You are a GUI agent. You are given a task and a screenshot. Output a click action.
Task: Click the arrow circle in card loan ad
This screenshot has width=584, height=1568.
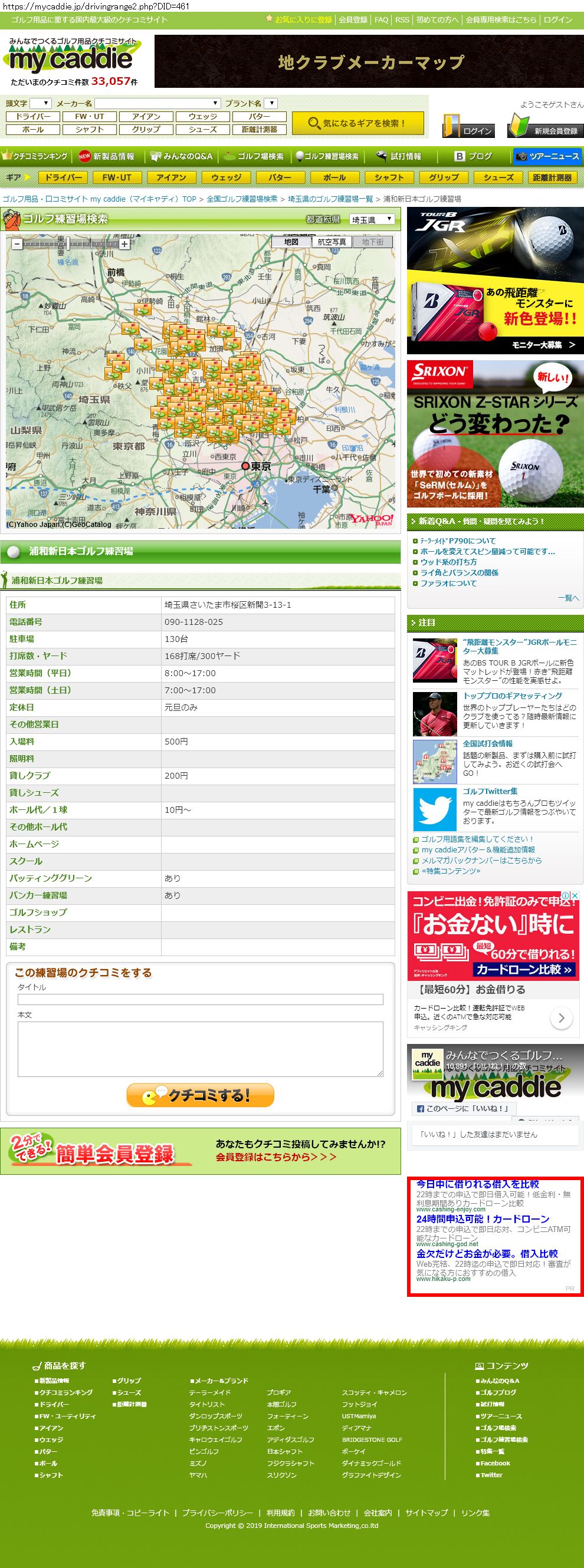(561, 1018)
